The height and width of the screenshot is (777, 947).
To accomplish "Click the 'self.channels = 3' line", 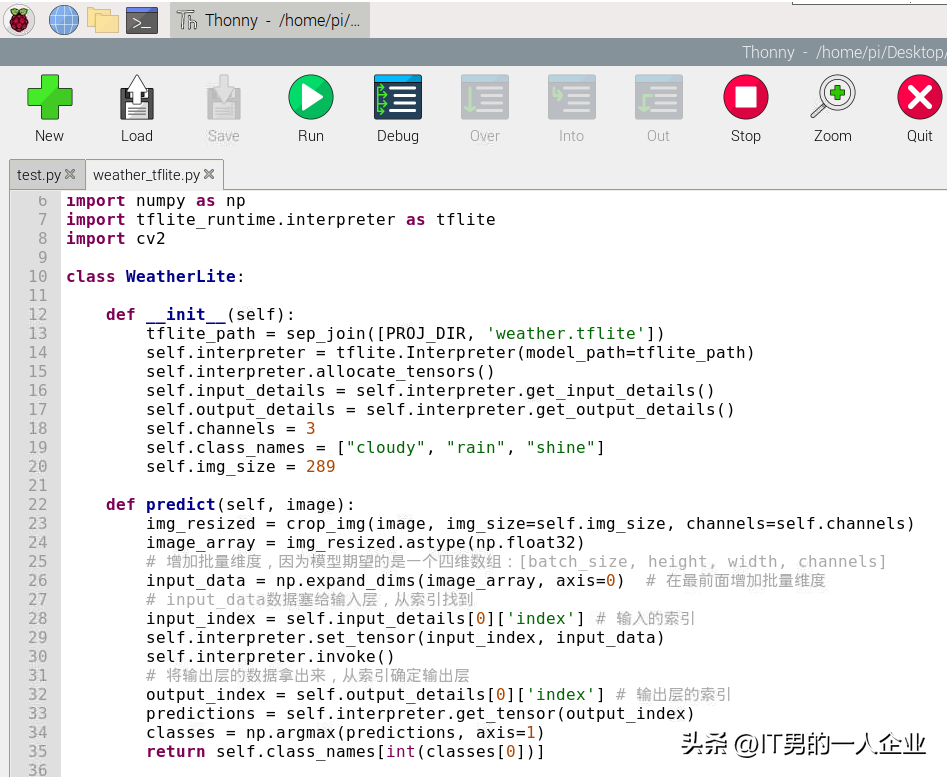I will pyautogui.click(x=231, y=429).
